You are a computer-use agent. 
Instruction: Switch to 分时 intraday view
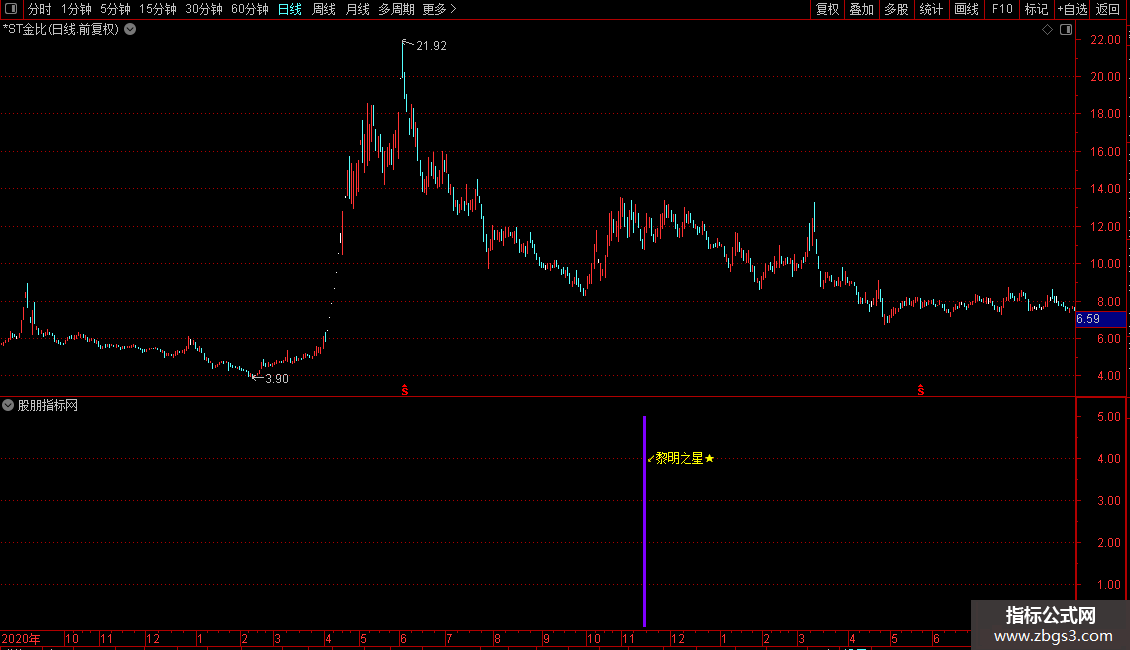pyautogui.click(x=40, y=9)
